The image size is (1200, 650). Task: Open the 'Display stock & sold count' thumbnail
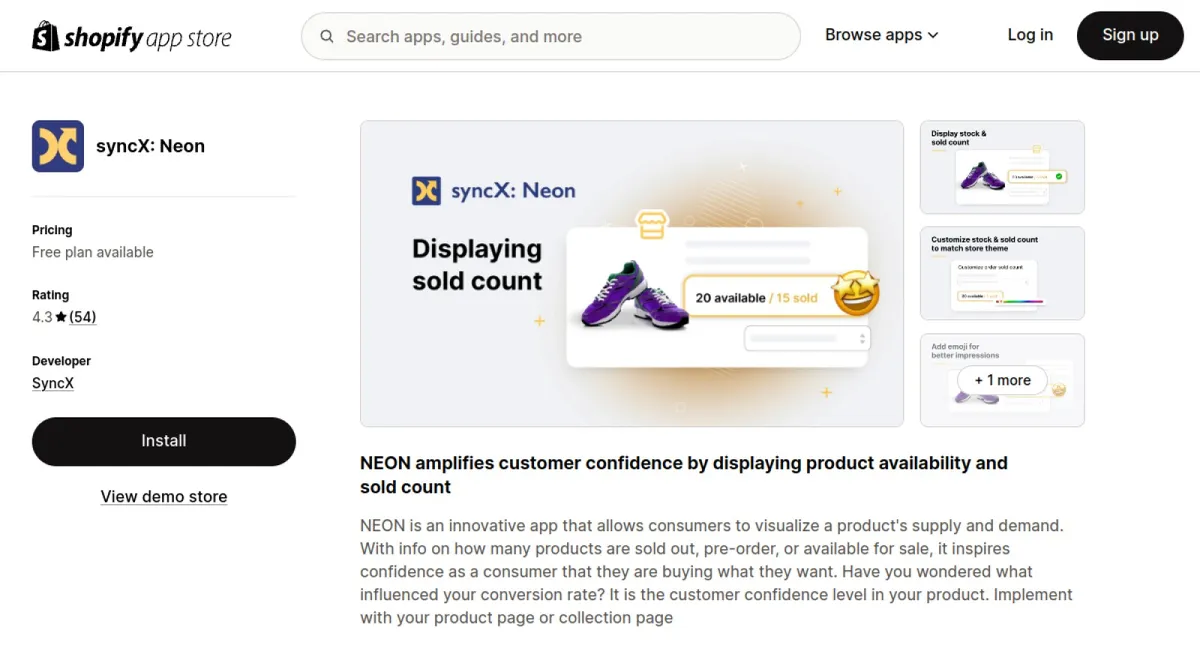coord(1002,168)
